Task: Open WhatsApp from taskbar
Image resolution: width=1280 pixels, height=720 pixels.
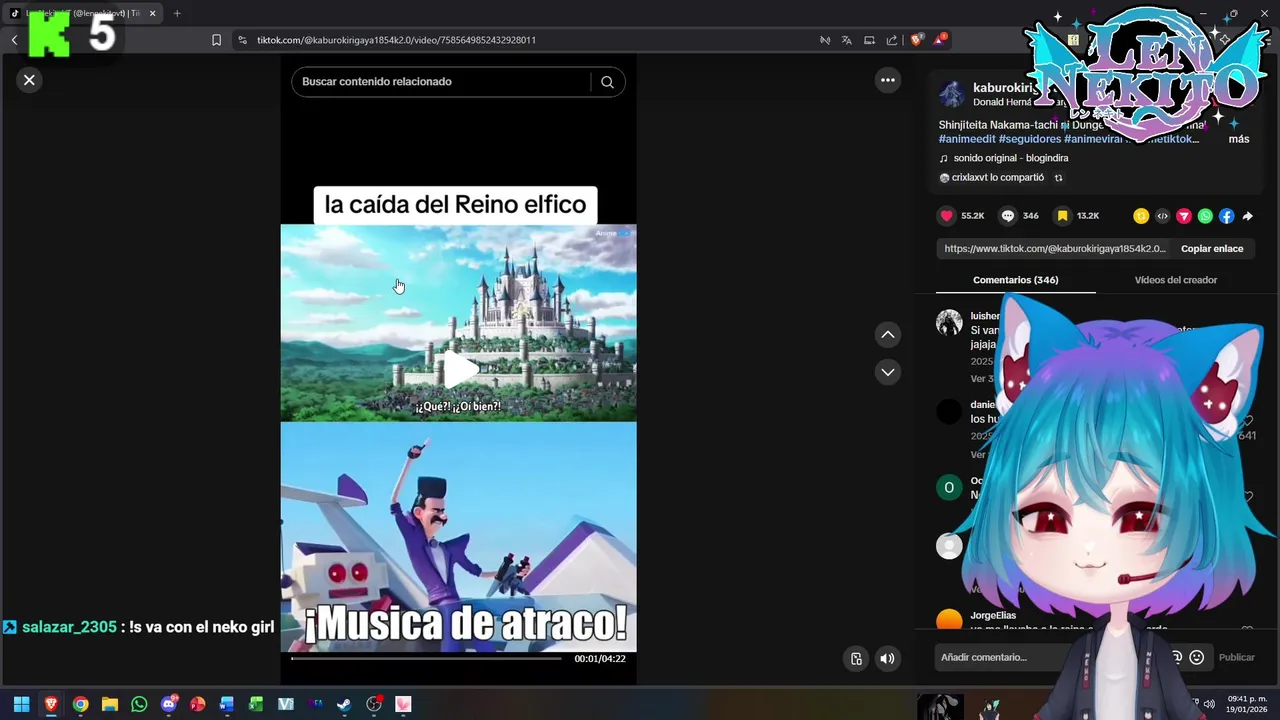Action: click(x=139, y=704)
